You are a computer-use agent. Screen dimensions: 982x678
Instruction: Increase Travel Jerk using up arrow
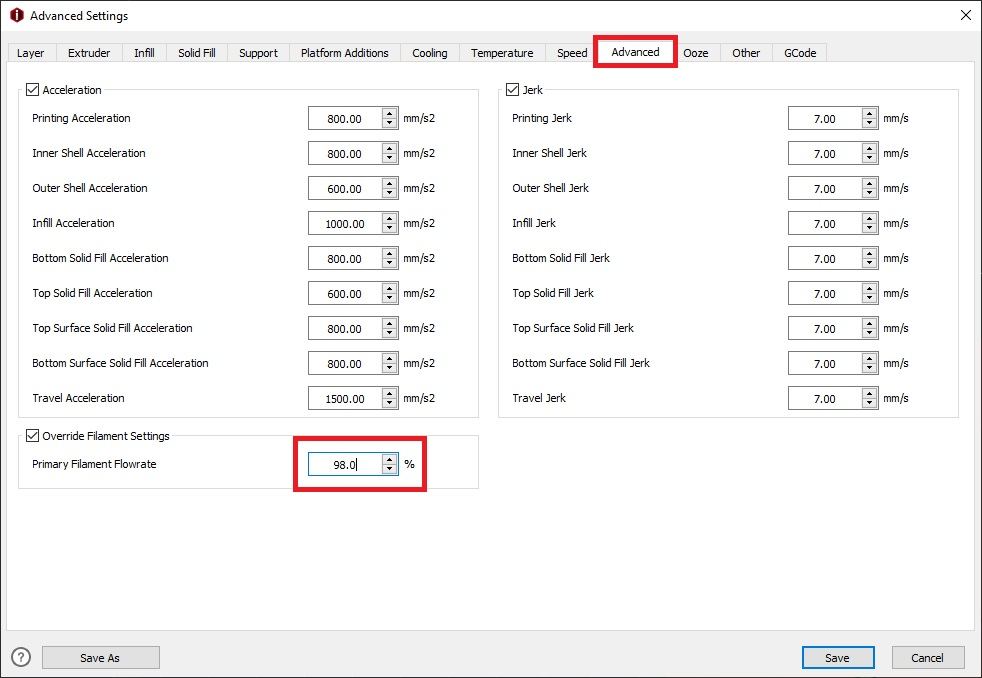869,394
